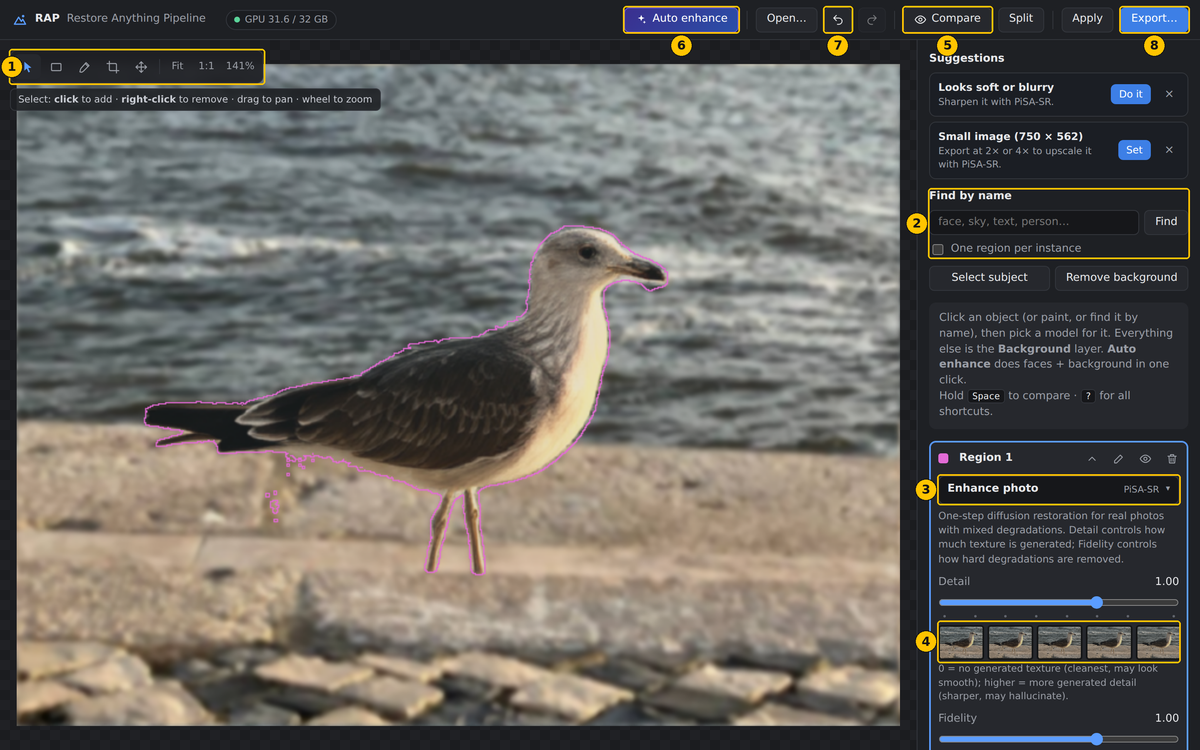Click Remove background
The height and width of the screenshot is (750, 1200).
1121,278
